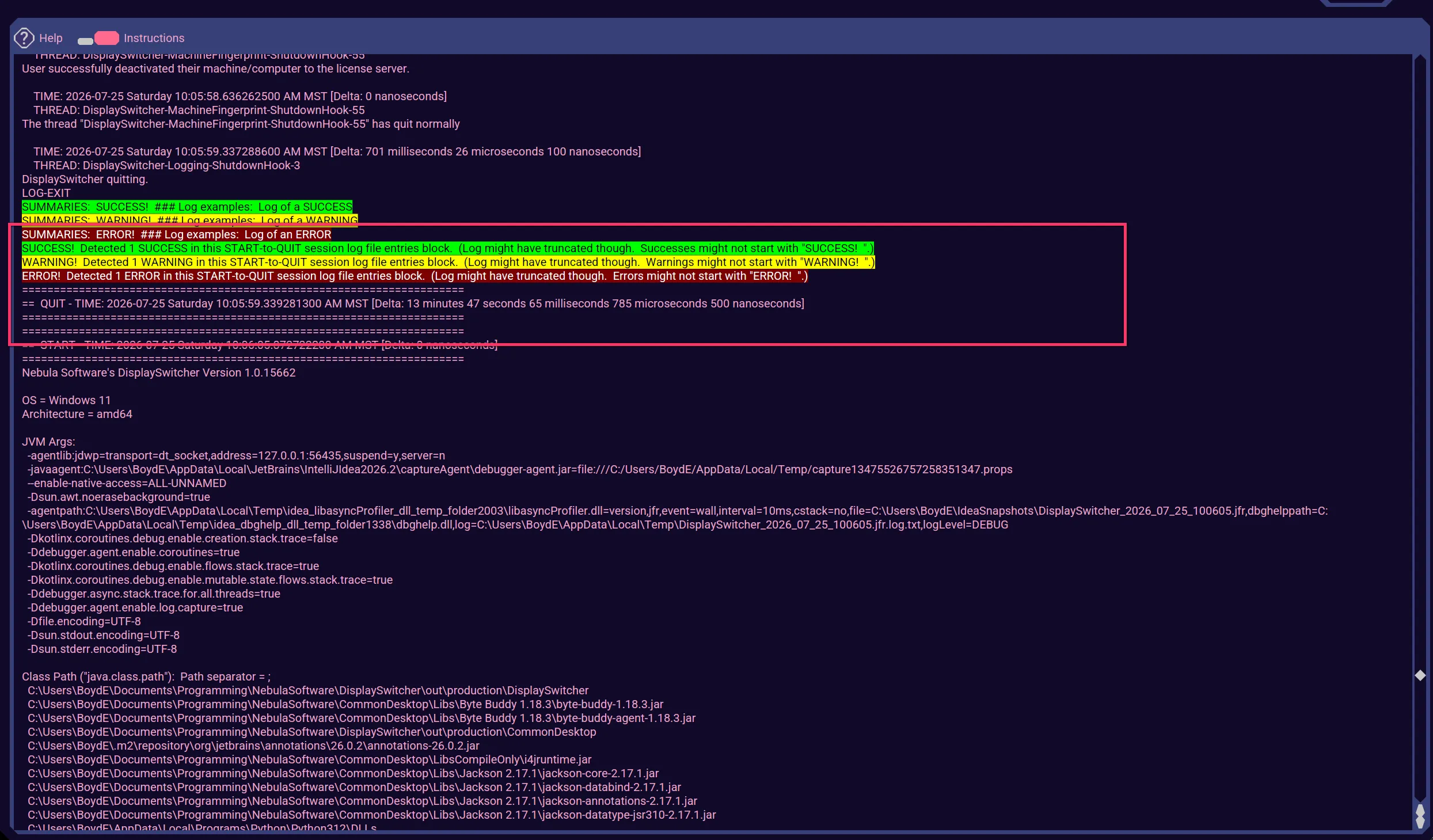Toggle the Instructions switch
Viewport: 1433px width, 840px height.
point(98,38)
